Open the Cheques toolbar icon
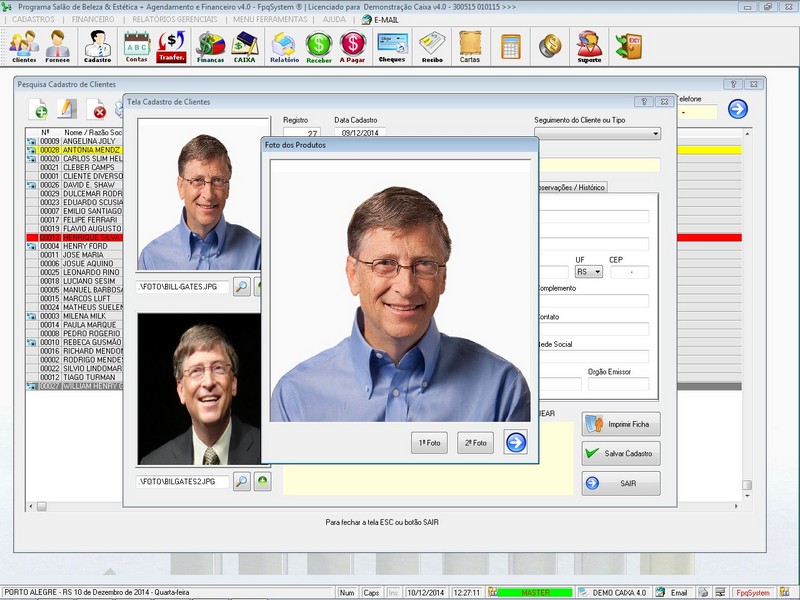This screenshot has height=600, width=800. pos(392,46)
